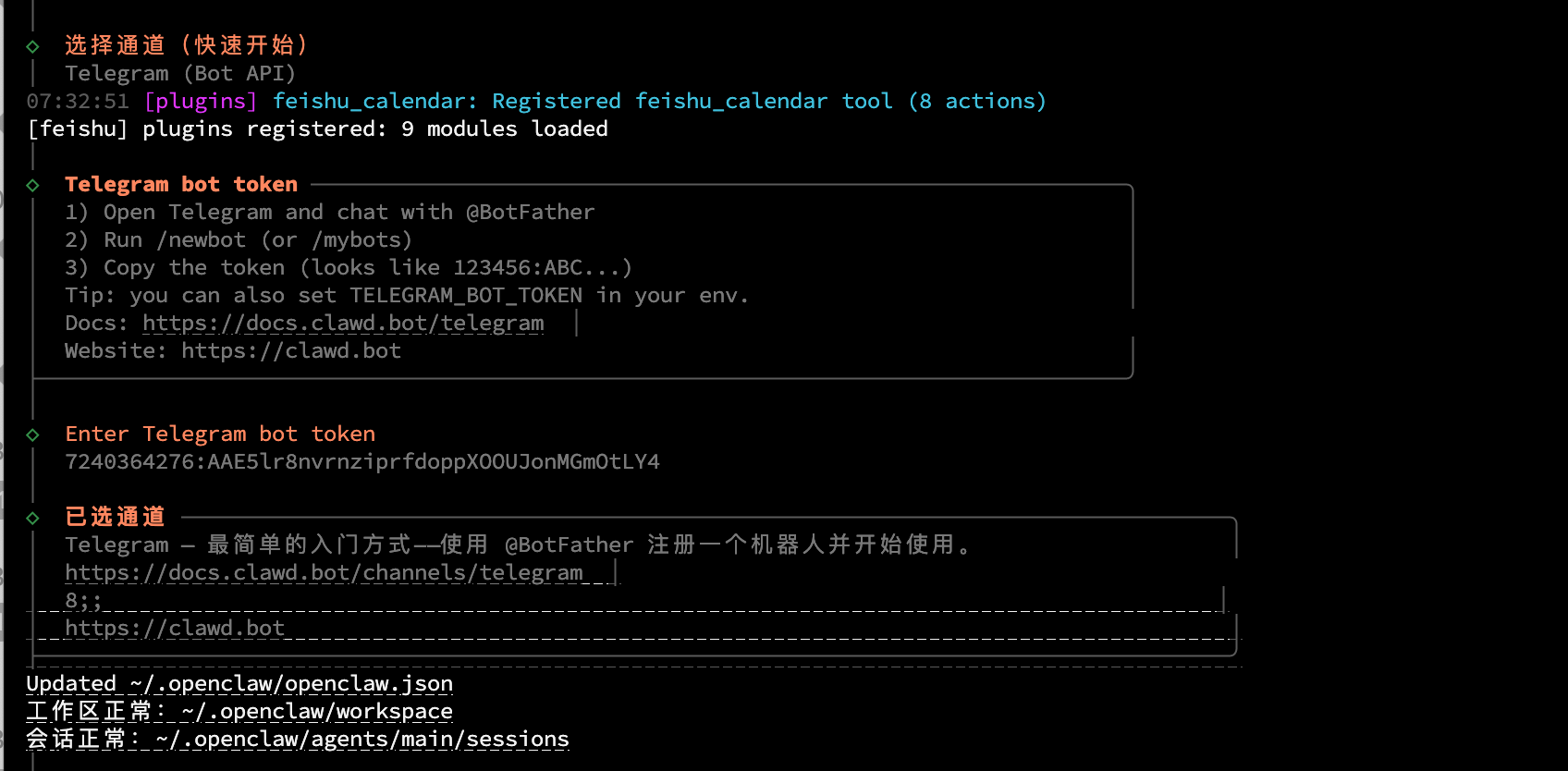
Task: Open the docs.clawd.bot/telegram docs link
Action: [343, 324]
